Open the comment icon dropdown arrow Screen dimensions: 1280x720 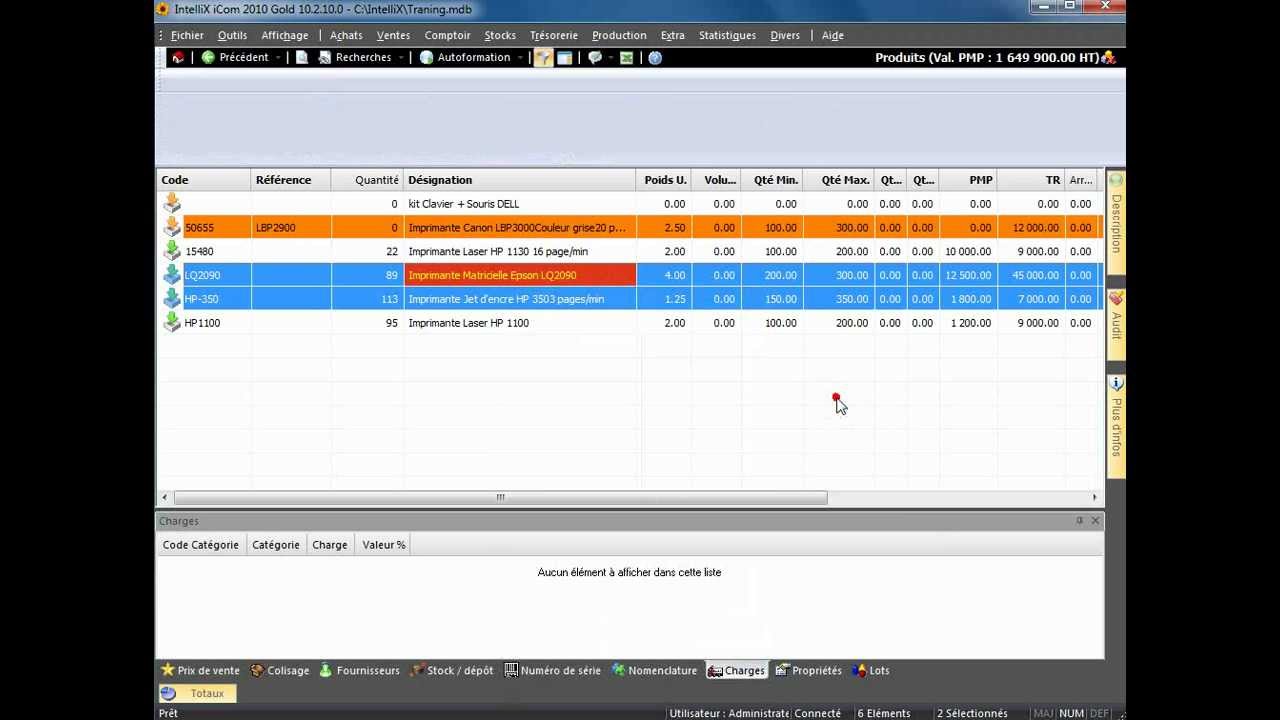pyautogui.click(x=609, y=58)
